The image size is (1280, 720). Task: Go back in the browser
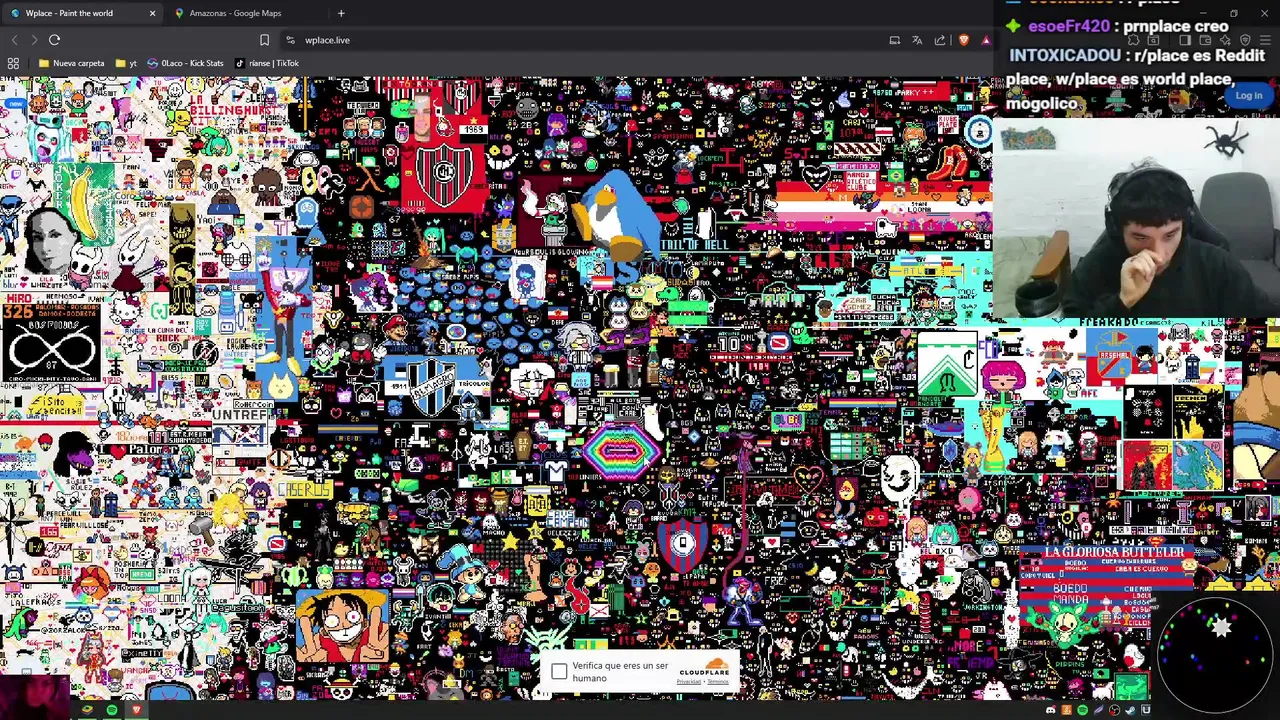pyautogui.click(x=14, y=40)
